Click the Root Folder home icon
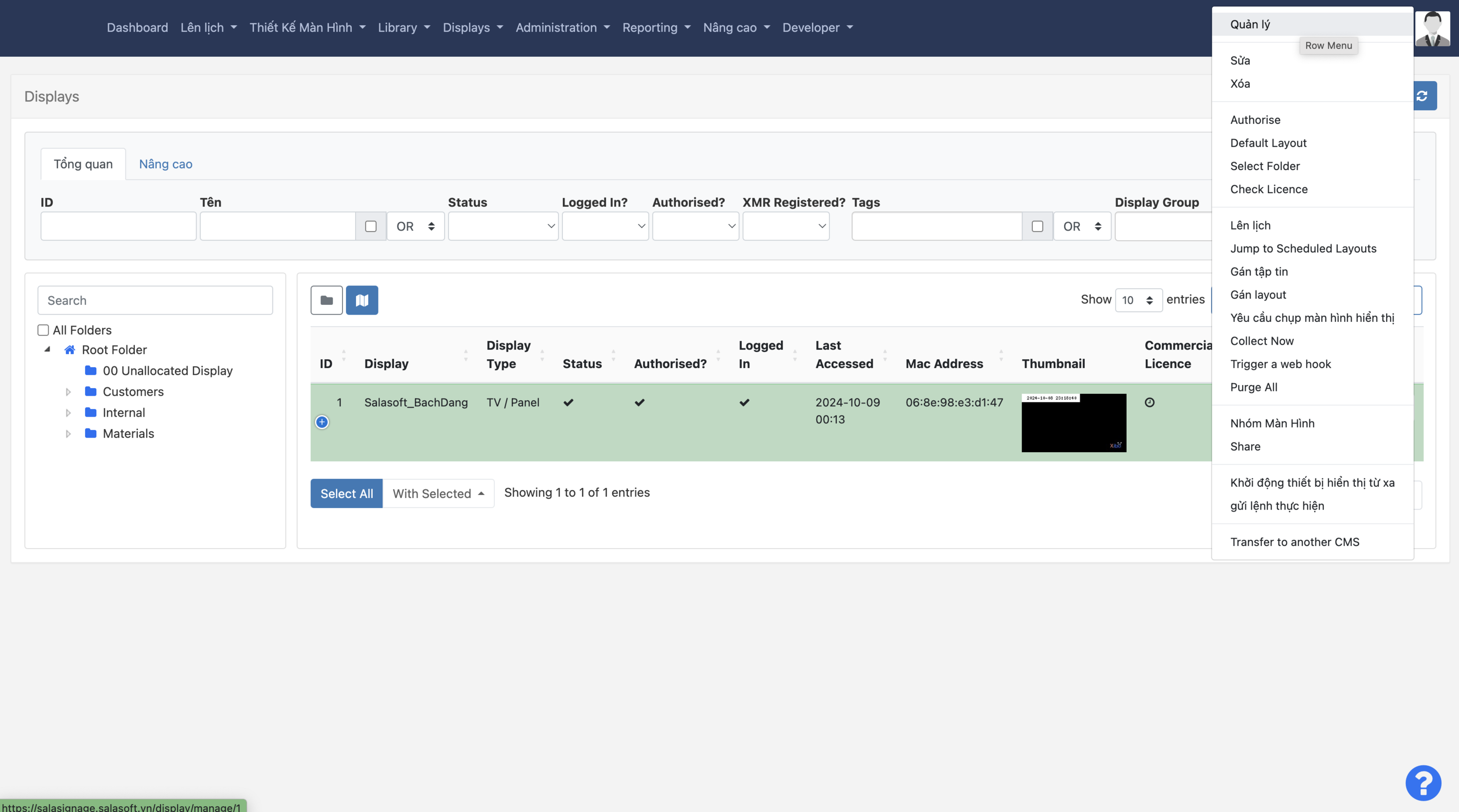This screenshot has width=1459, height=812. 70,350
